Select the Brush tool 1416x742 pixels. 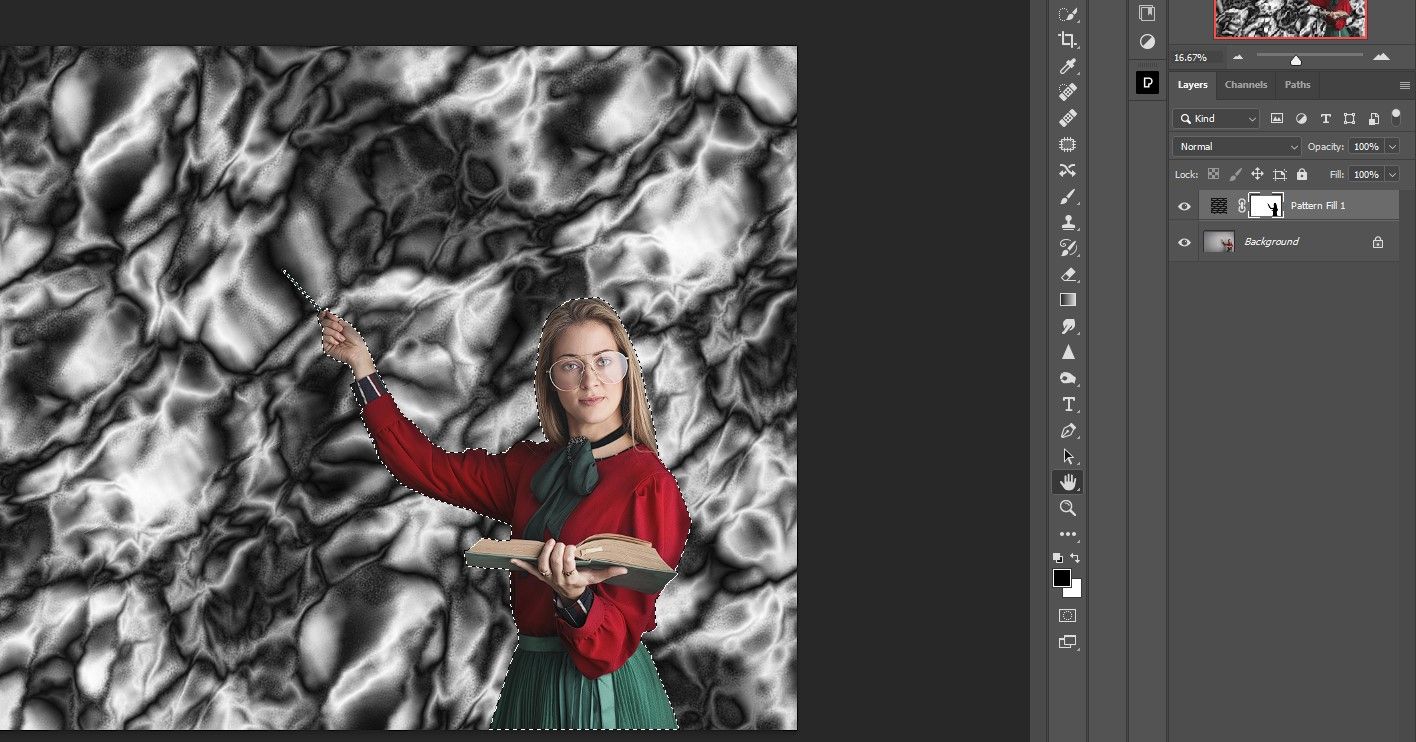(x=1068, y=196)
